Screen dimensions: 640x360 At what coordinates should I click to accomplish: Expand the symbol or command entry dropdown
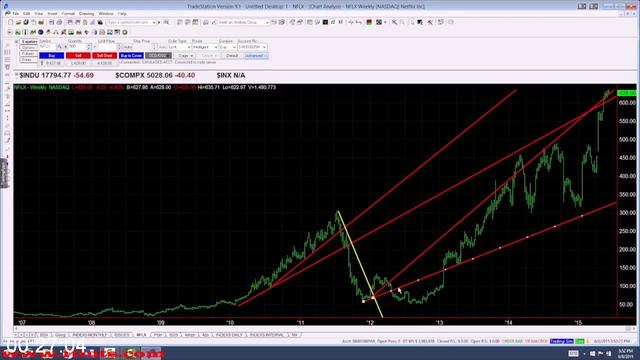[x=154, y=22]
